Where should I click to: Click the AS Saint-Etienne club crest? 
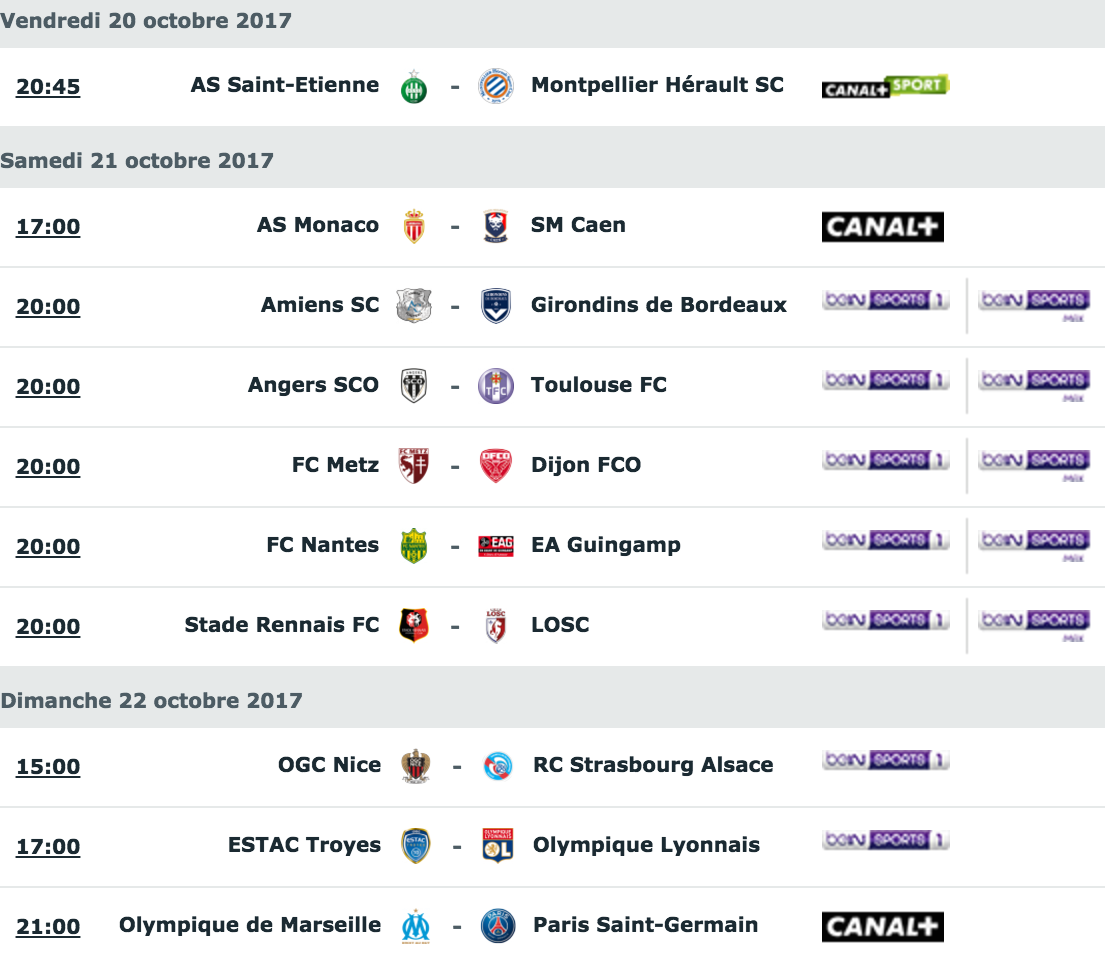point(414,87)
